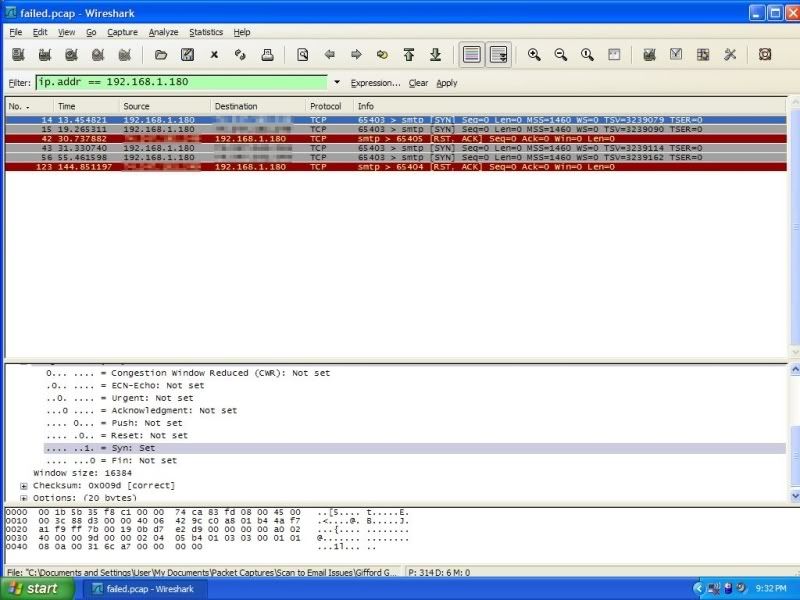Screen dimensions: 800x600
Task: Expand the Options: (20 bytes) node
Action: 23,498
